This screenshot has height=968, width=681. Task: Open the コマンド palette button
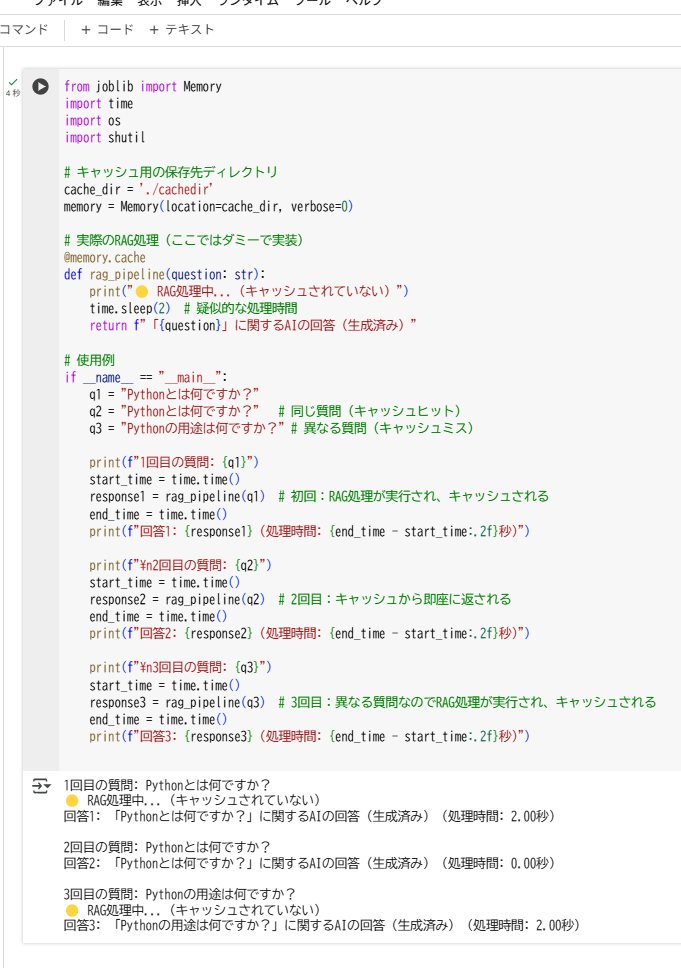click(x=24, y=30)
